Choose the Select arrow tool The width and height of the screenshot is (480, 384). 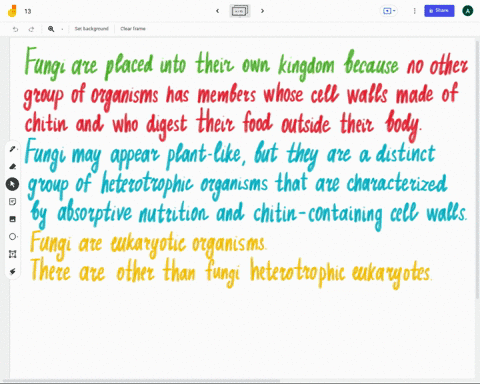(12, 184)
